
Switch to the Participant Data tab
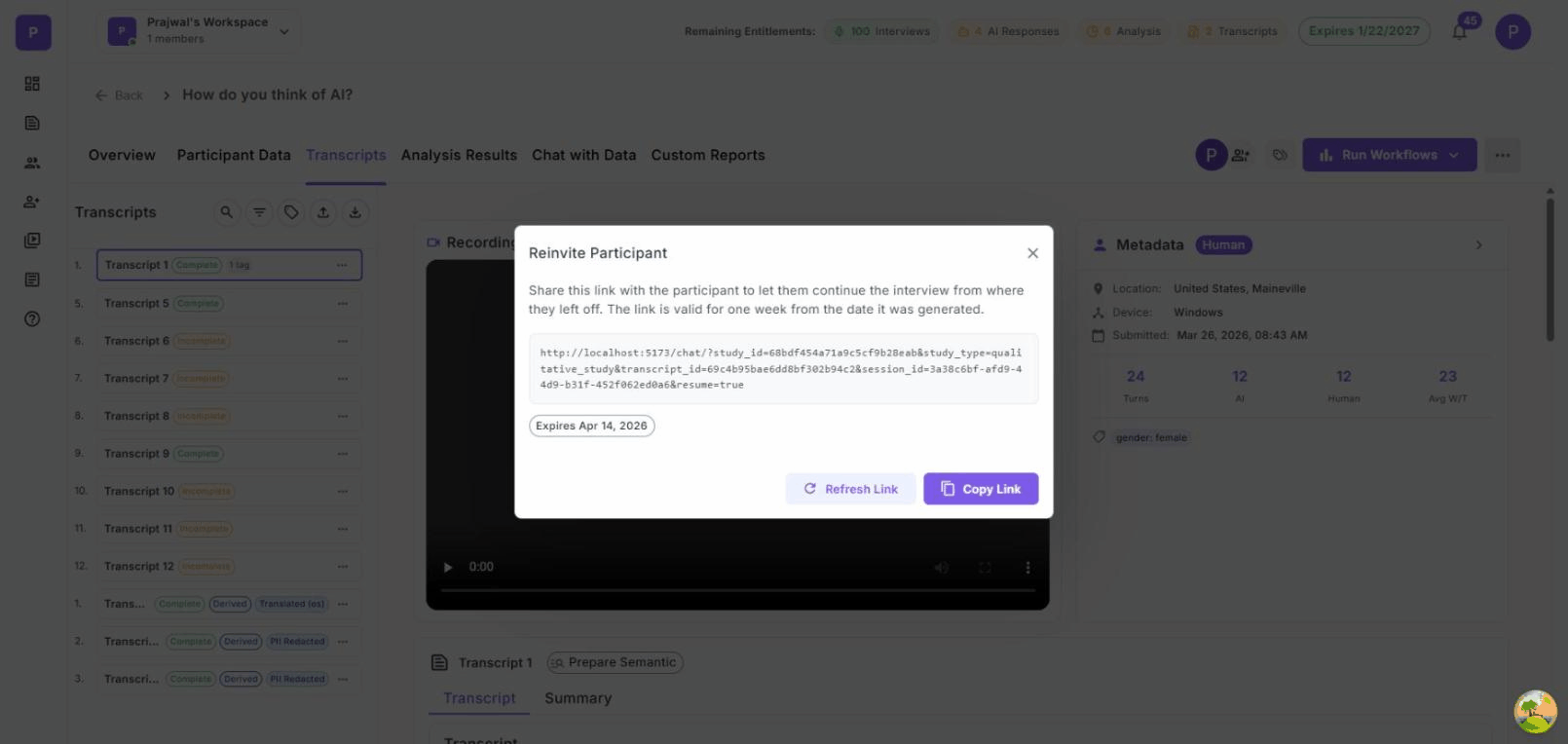234,155
